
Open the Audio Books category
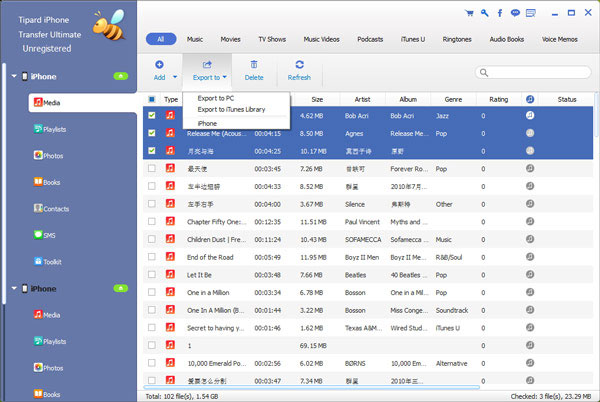(507, 39)
